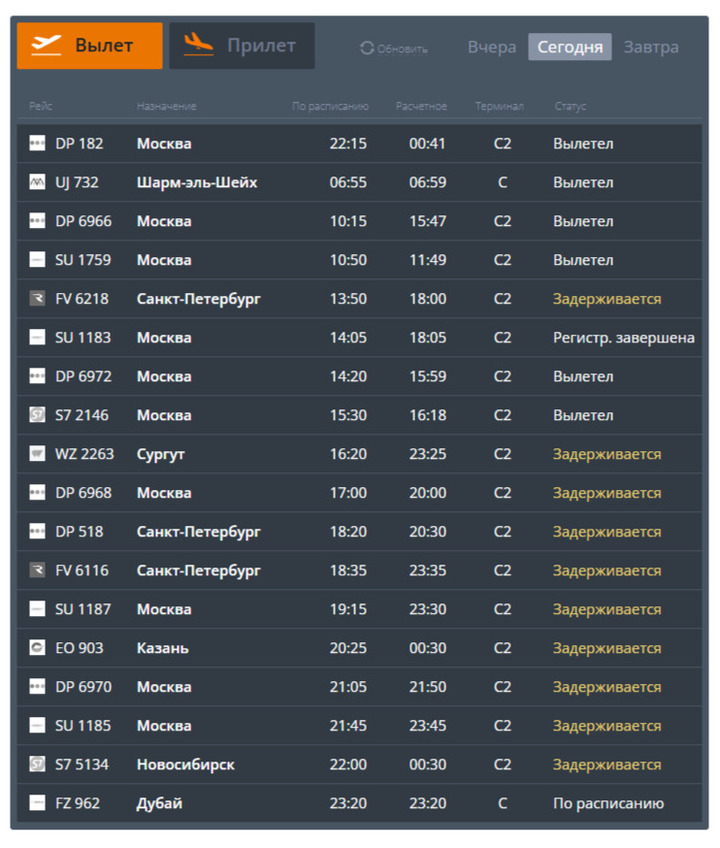This screenshot has height=848, width=720.
Task: Click Задерживается status for flight DP 518
Action: [607, 532]
